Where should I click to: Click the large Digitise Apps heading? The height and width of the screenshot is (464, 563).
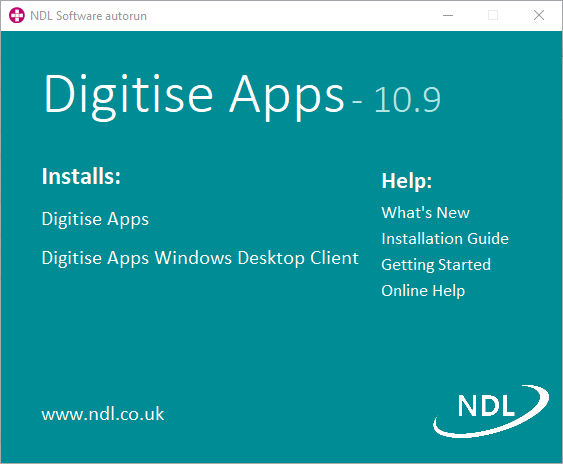pyautogui.click(x=194, y=96)
